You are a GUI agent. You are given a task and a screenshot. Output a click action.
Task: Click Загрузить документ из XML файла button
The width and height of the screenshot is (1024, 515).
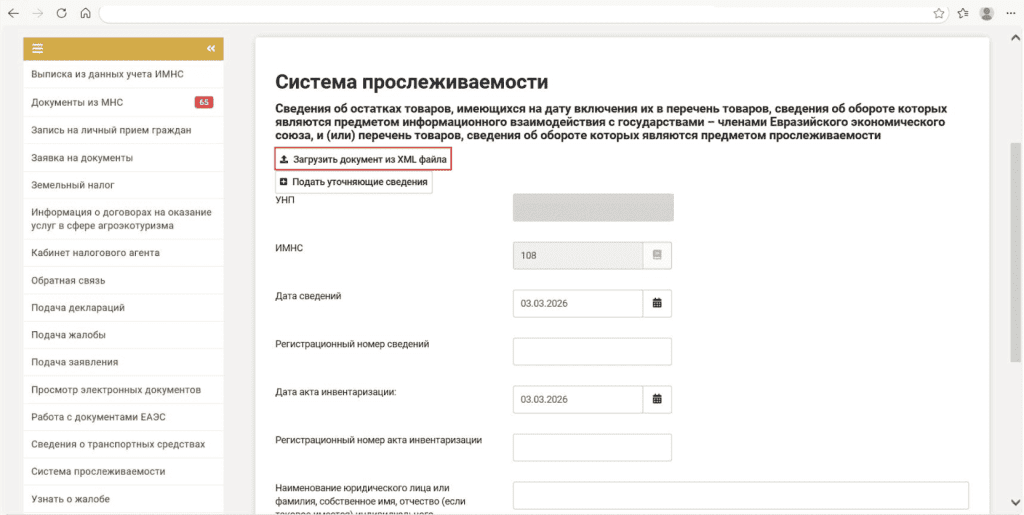363,159
